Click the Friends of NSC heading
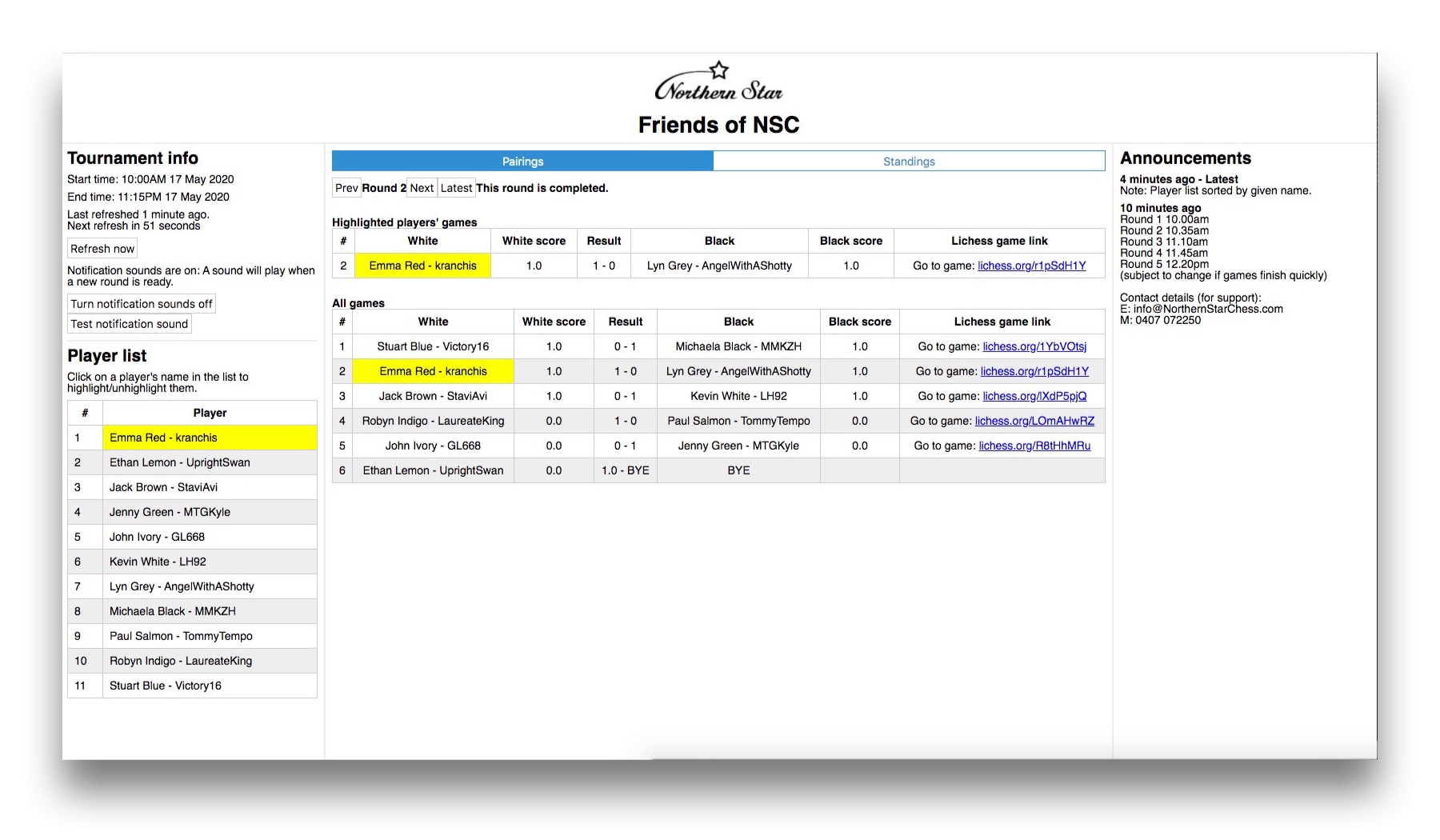The image size is (1440, 840). [718, 125]
